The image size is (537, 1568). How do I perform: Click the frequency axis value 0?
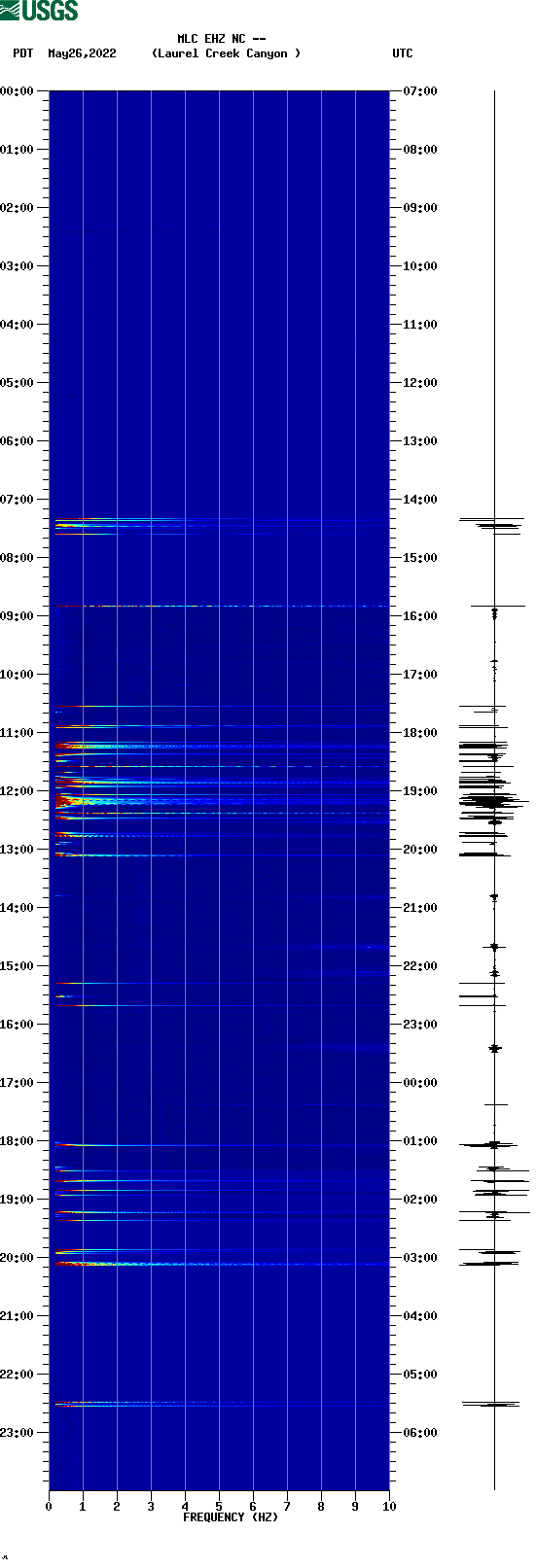(x=49, y=1507)
